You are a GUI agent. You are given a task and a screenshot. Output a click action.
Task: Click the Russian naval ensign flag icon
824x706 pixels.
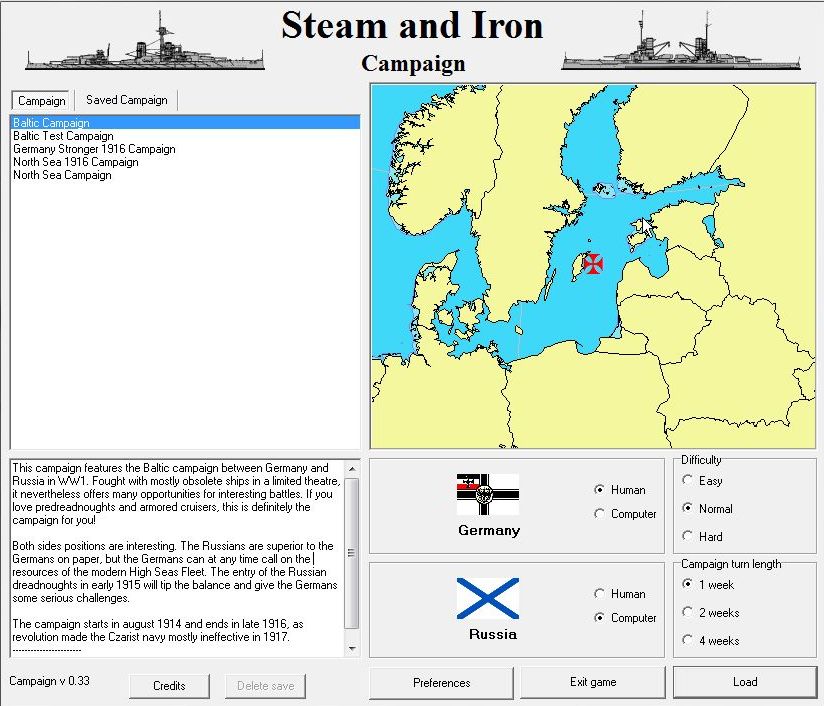(x=487, y=598)
